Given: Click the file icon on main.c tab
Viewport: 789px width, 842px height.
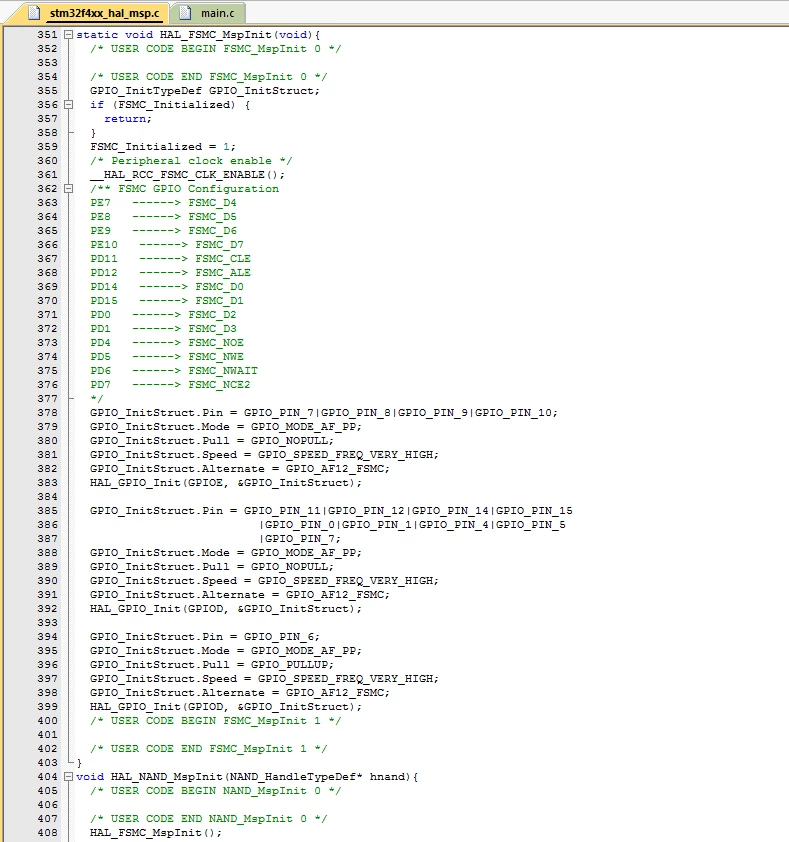Looking at the screenshot, I should coord(185,12).
